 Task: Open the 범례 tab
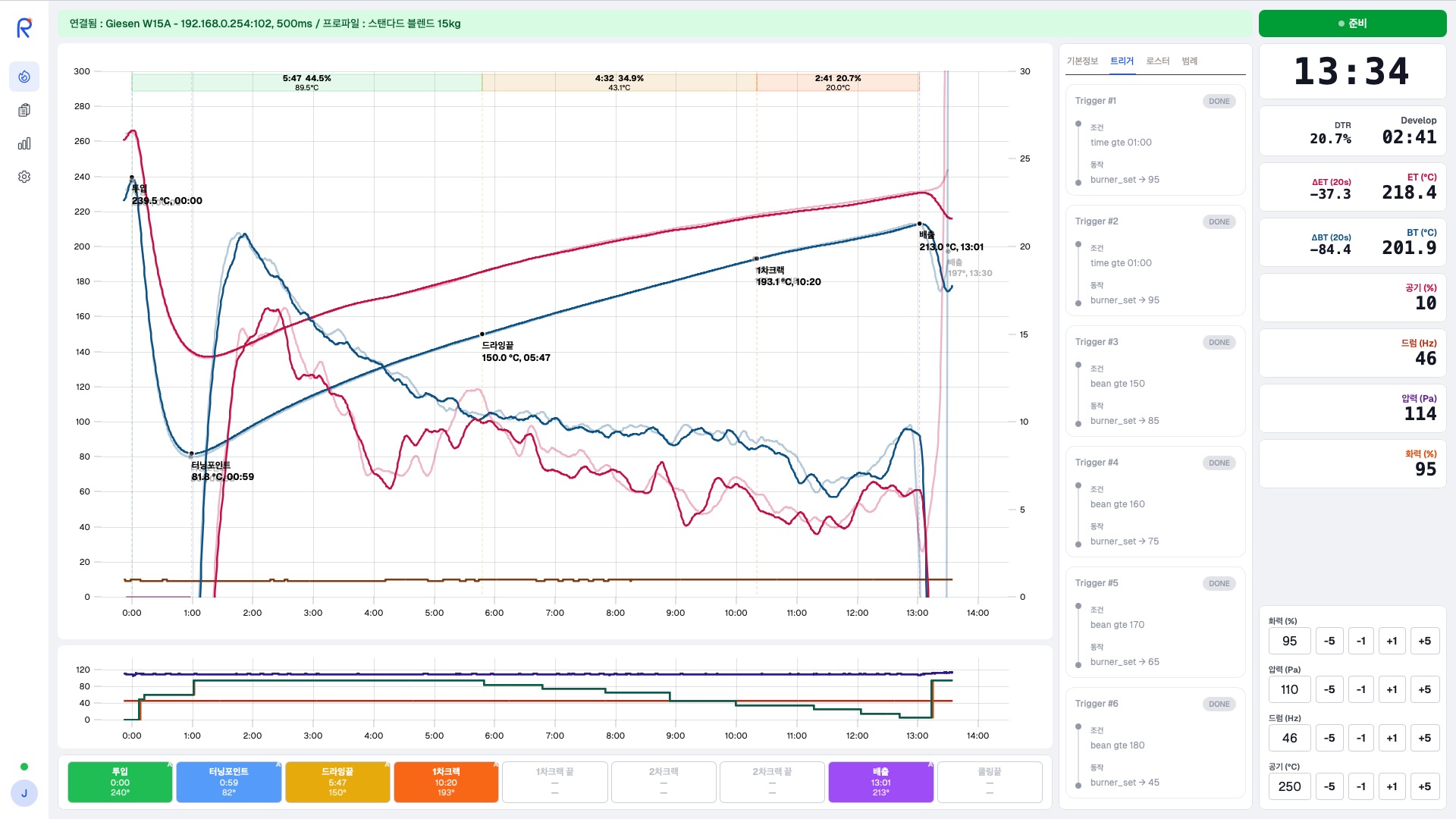point(1189,61)
